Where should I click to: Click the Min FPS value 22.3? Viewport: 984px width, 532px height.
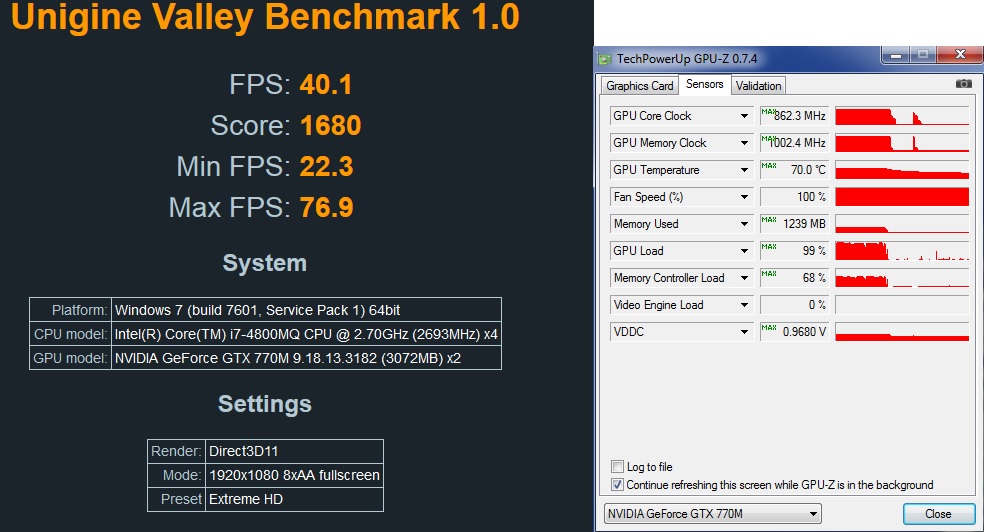click(326, 167)
